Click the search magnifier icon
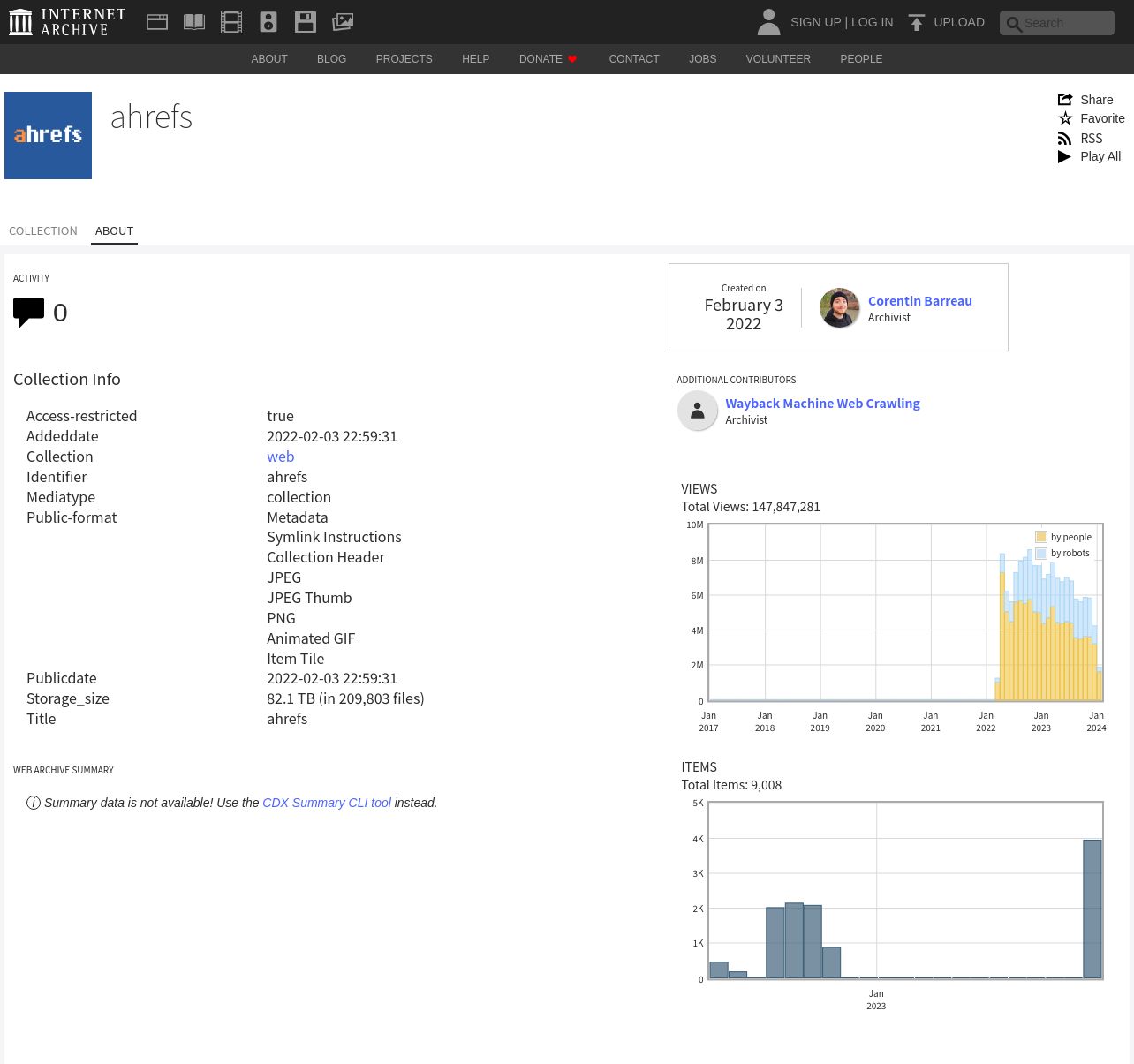 [1014, 24]
